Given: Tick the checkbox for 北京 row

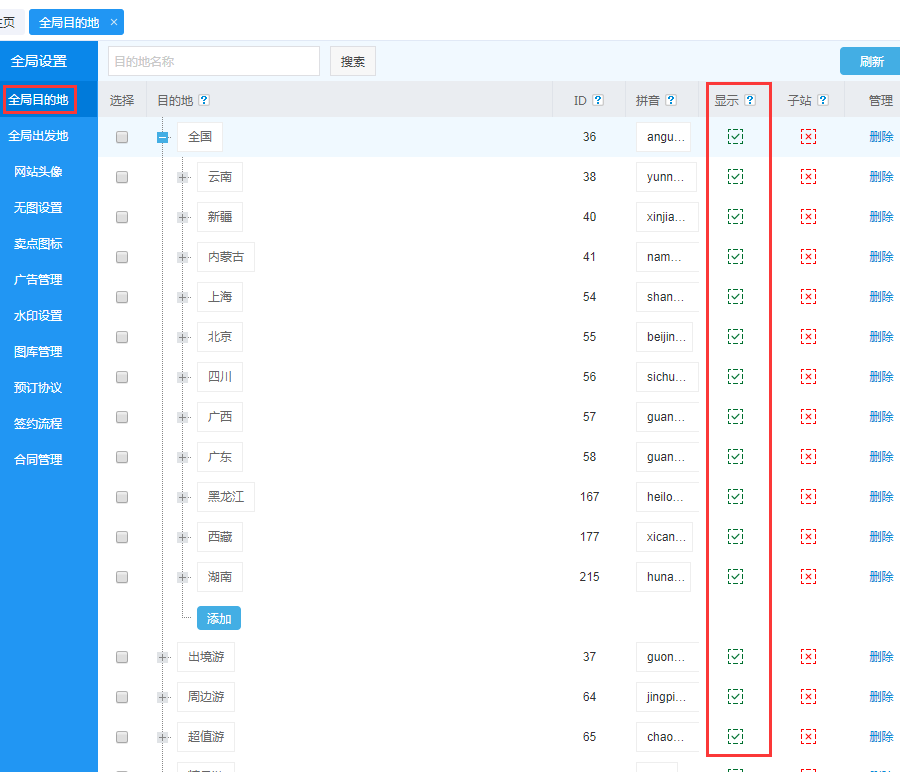Looking at the screenshot, I should [x=122, y=337].
